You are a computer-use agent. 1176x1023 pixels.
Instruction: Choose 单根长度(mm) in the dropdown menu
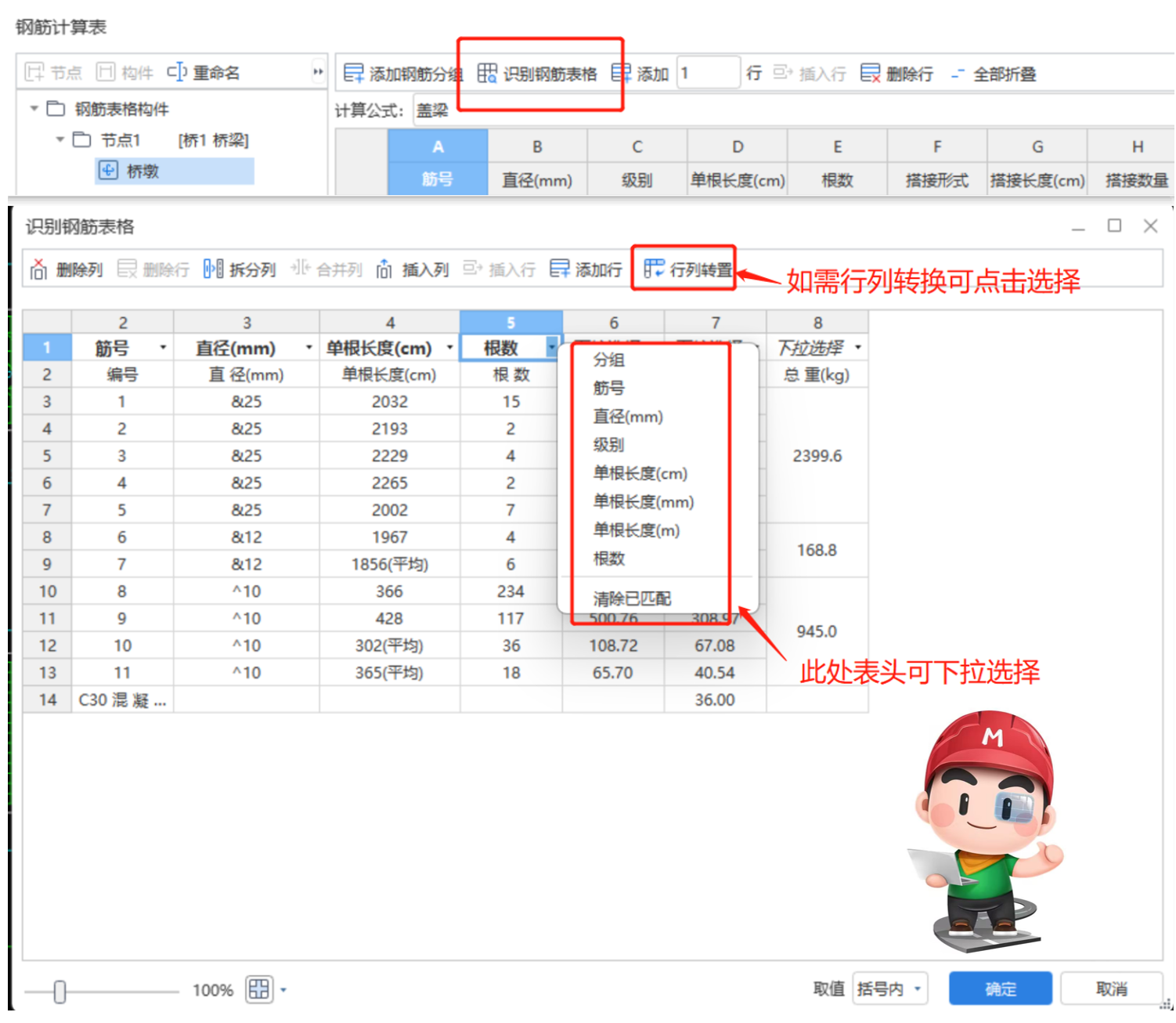[x=645, y=501]
